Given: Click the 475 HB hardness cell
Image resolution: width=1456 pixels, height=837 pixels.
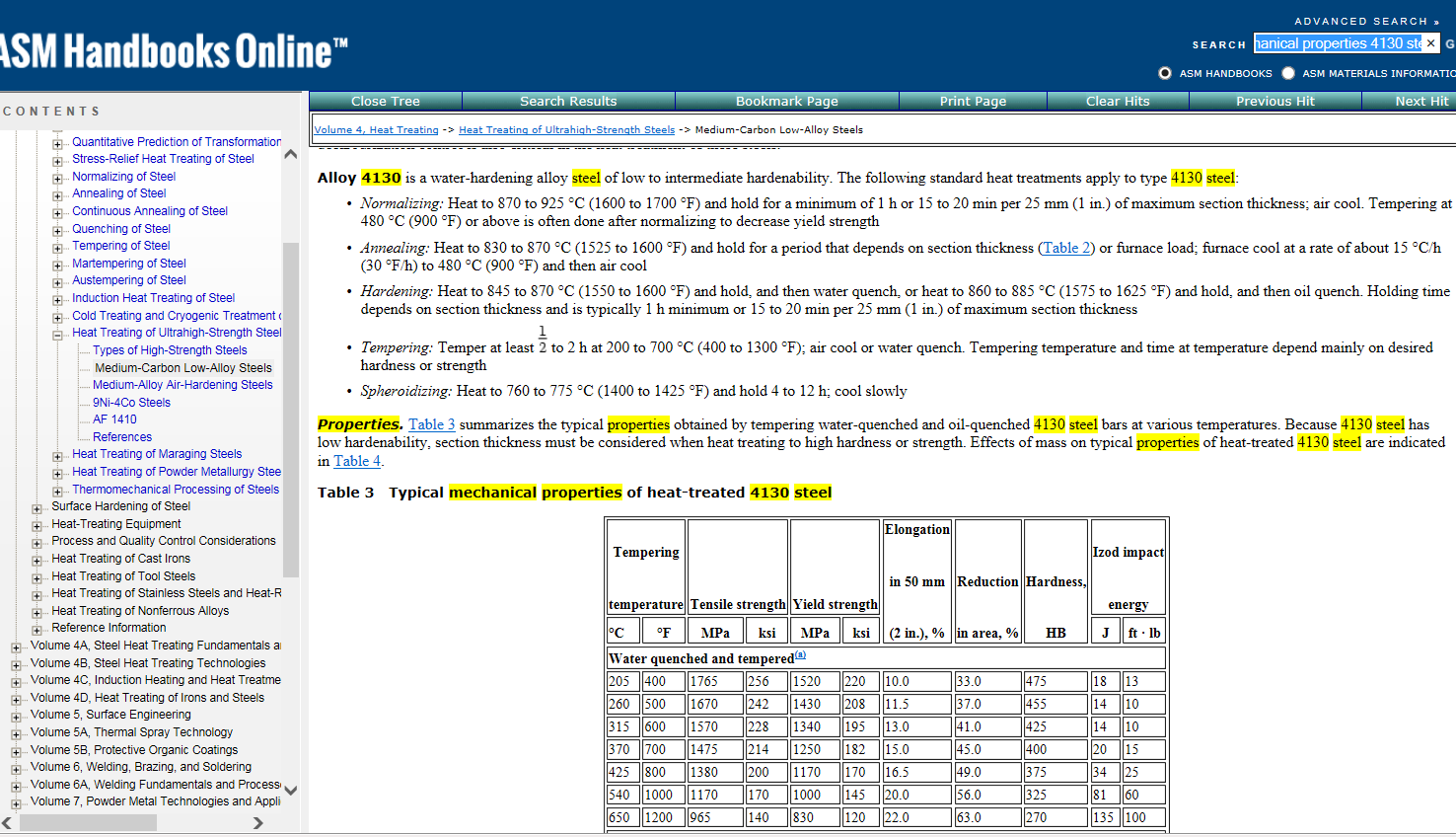Looking at the screenshot, I should pos(1055,681).
